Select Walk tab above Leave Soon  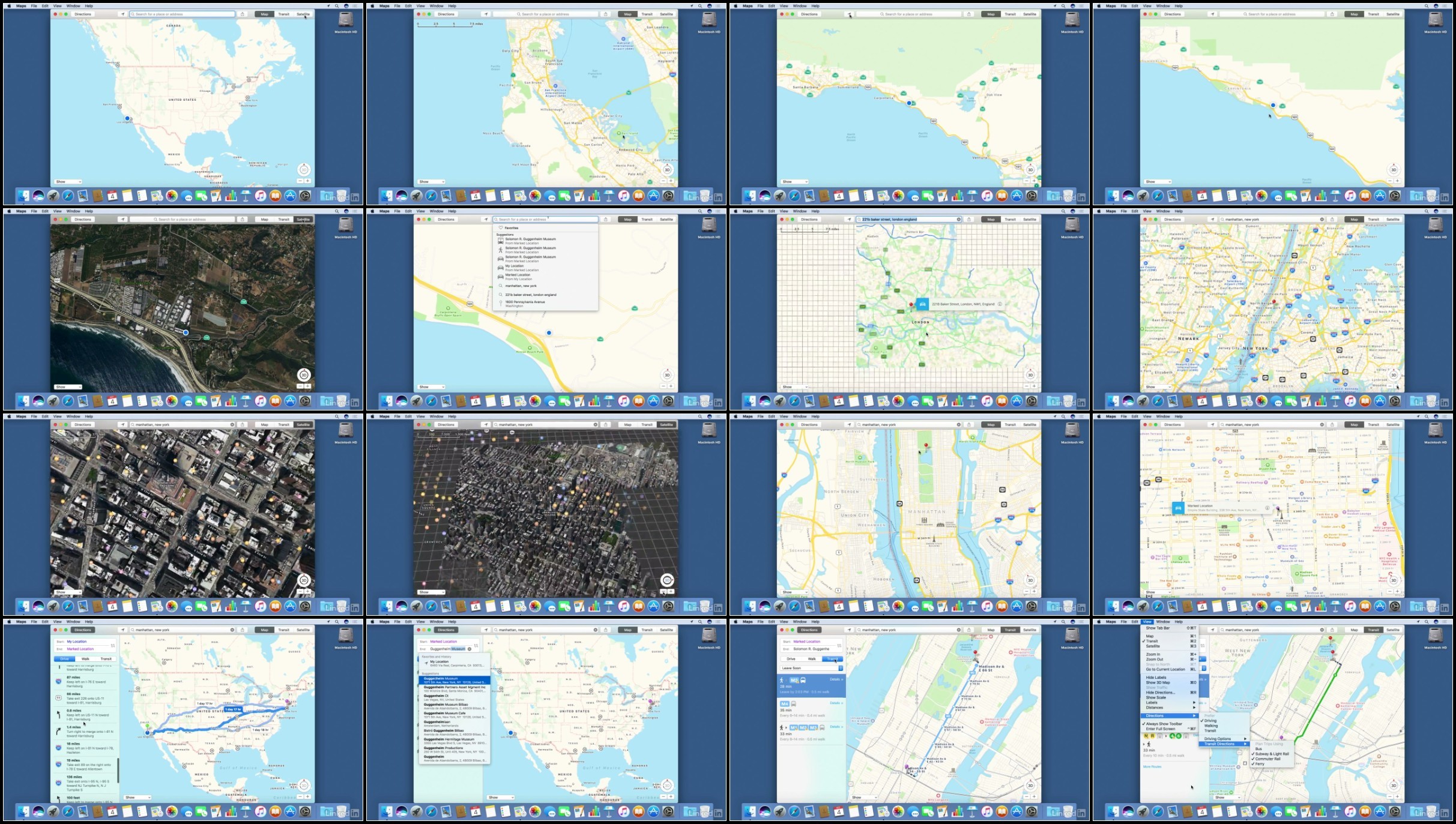(x=811, y=659)
